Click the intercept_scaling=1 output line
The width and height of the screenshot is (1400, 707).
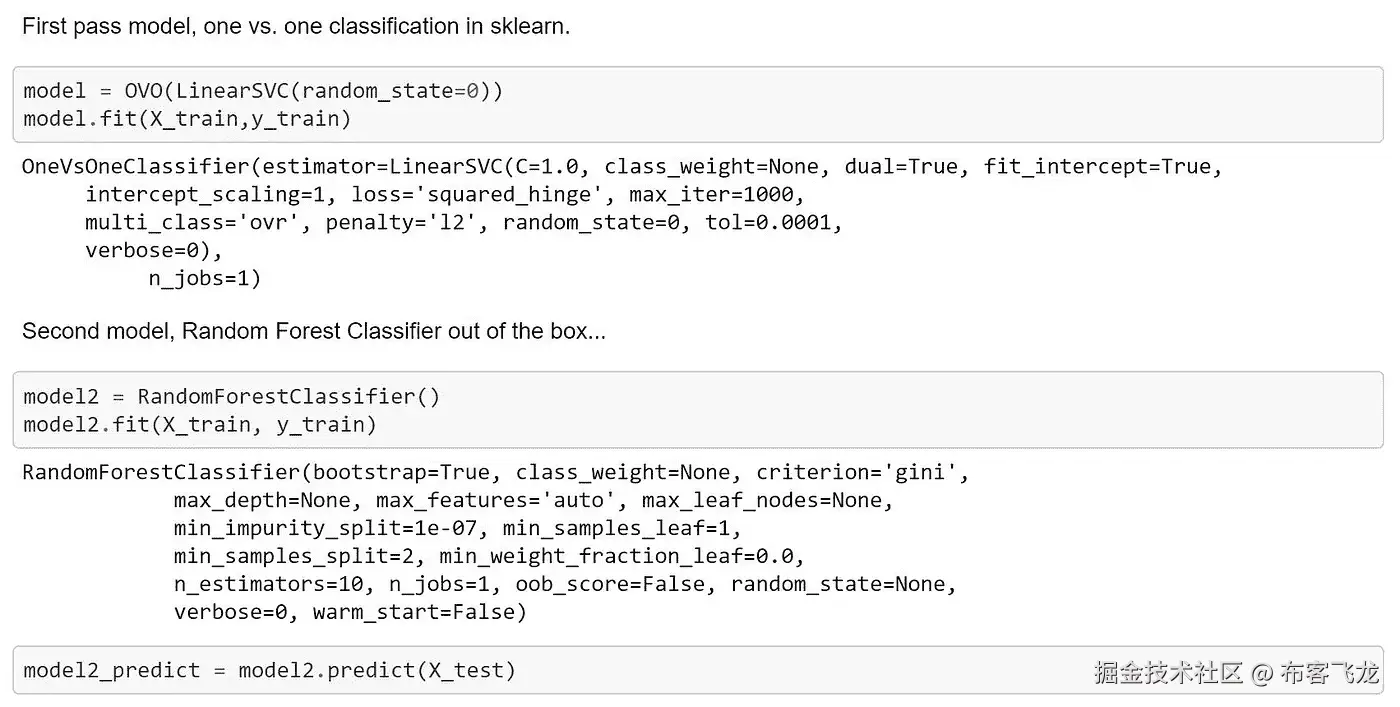pyautogui.click(x=444, y=194)
